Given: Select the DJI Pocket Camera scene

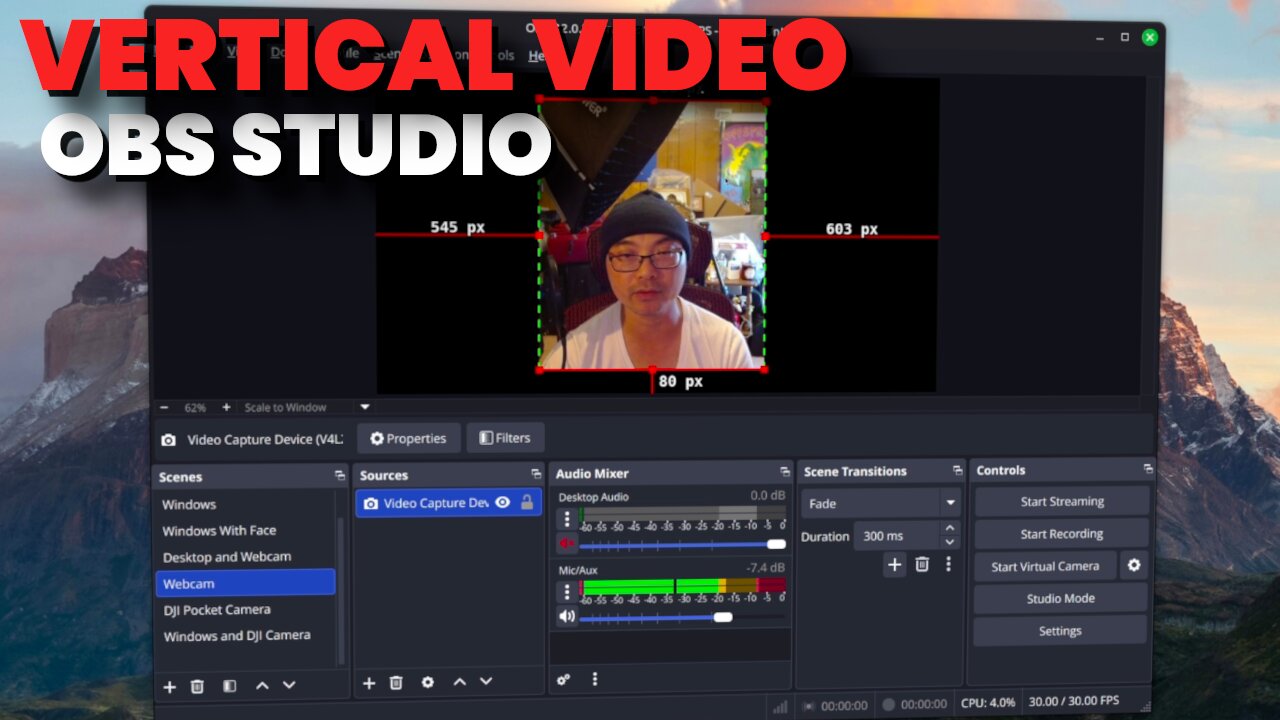Looking at the screenshot, I should click(x=245, y=609).
